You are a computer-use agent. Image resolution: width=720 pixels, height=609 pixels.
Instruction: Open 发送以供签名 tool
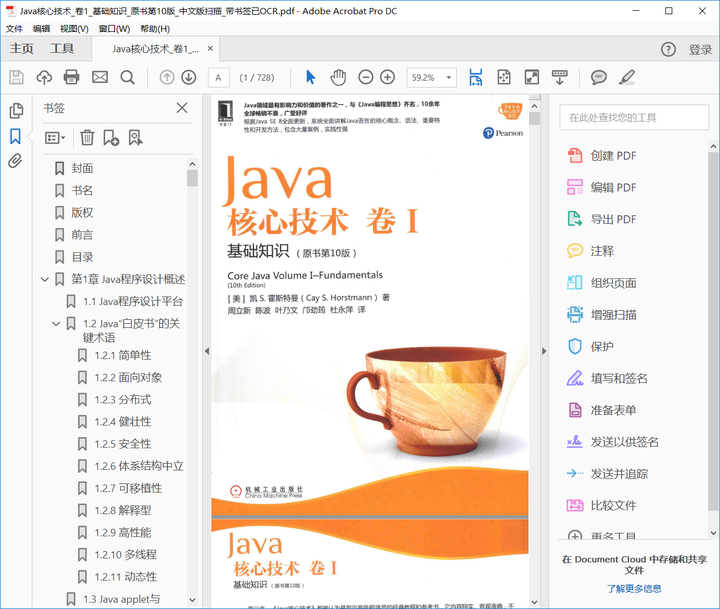pyautogui.click(x=613, y=442)
